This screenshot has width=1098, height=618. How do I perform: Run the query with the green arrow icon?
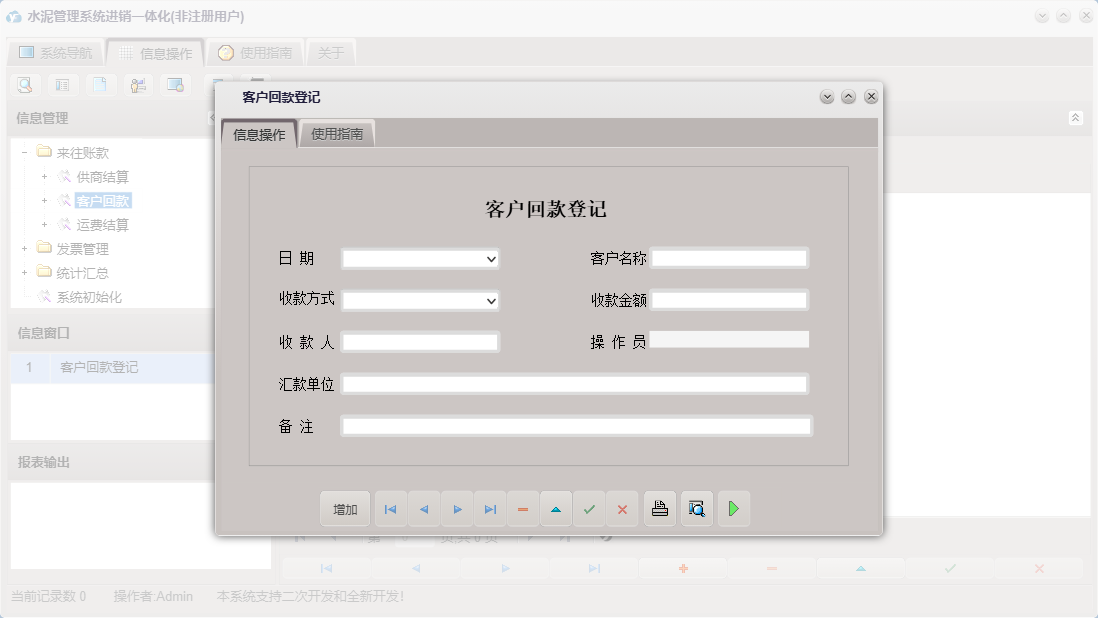coord(733,508)
